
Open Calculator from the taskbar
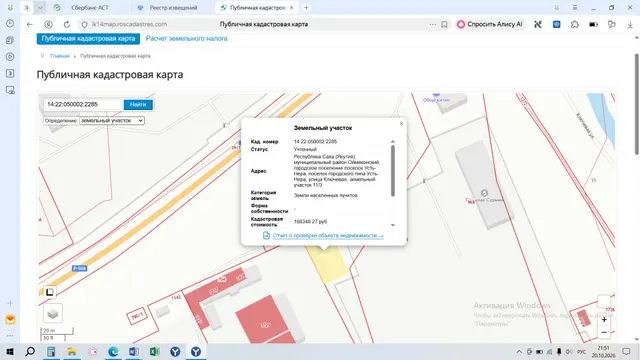click(x=51, y=351)
